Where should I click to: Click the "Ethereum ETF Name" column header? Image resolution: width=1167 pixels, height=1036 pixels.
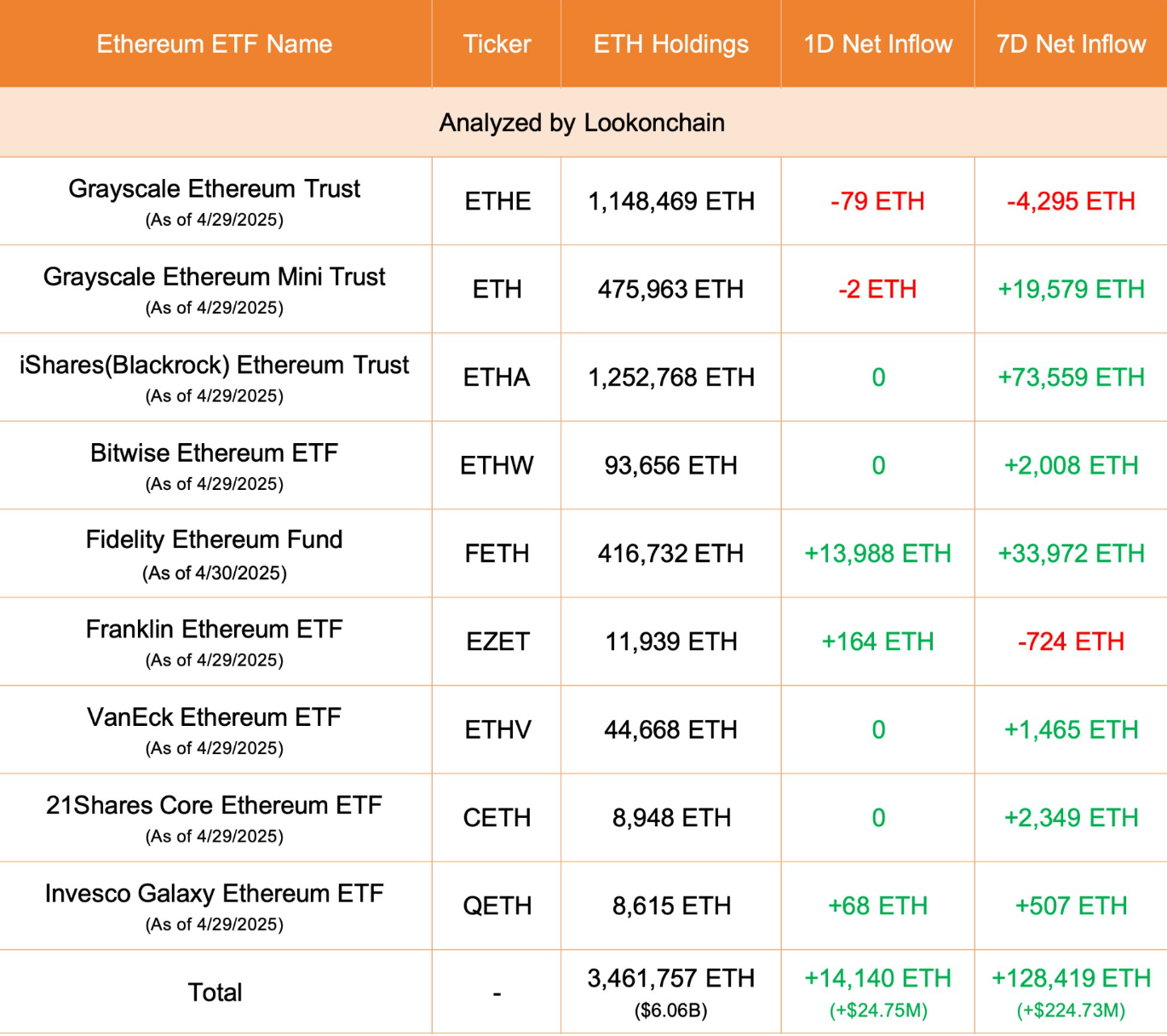[215, 44]
